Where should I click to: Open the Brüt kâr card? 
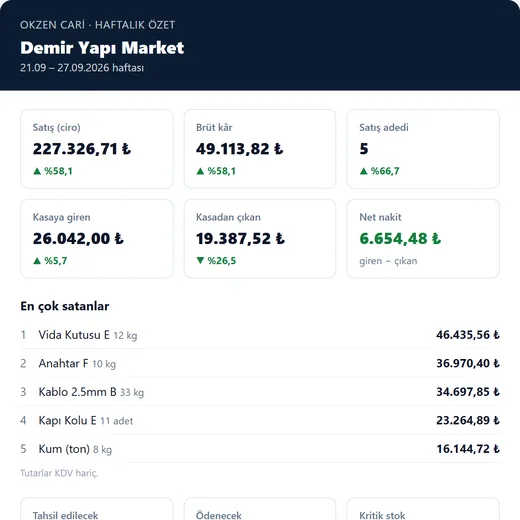point(260,149)
